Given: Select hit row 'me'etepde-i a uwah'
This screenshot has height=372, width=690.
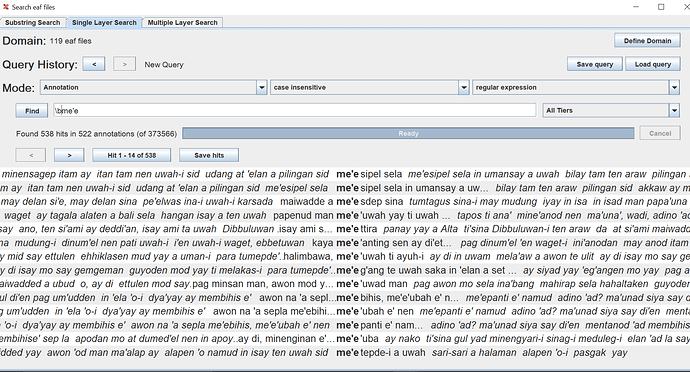Looking at the screenshot, I should (x=345, y=353).
